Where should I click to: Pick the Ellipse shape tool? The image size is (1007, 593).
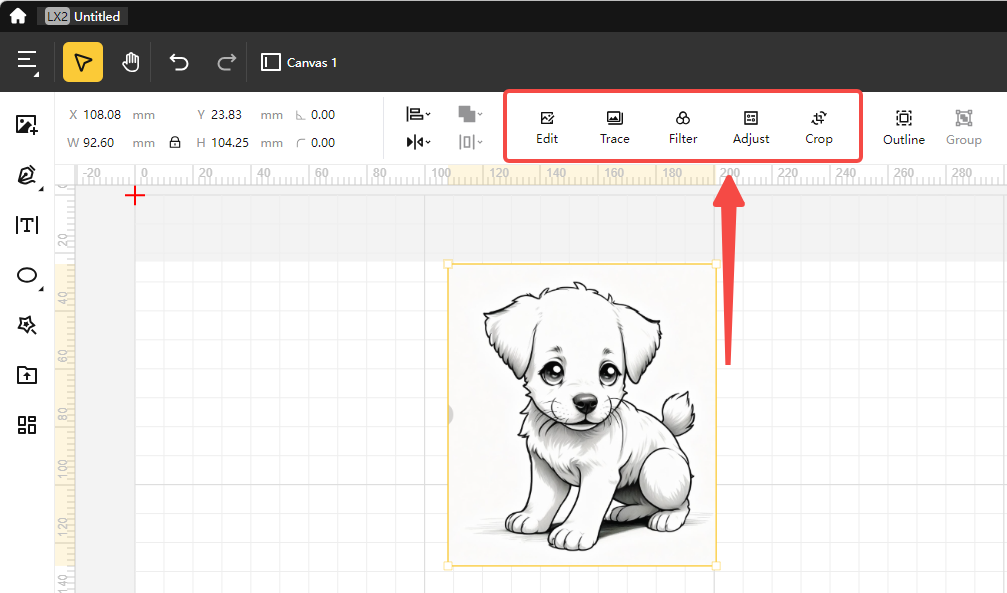(x=27, y=275)
